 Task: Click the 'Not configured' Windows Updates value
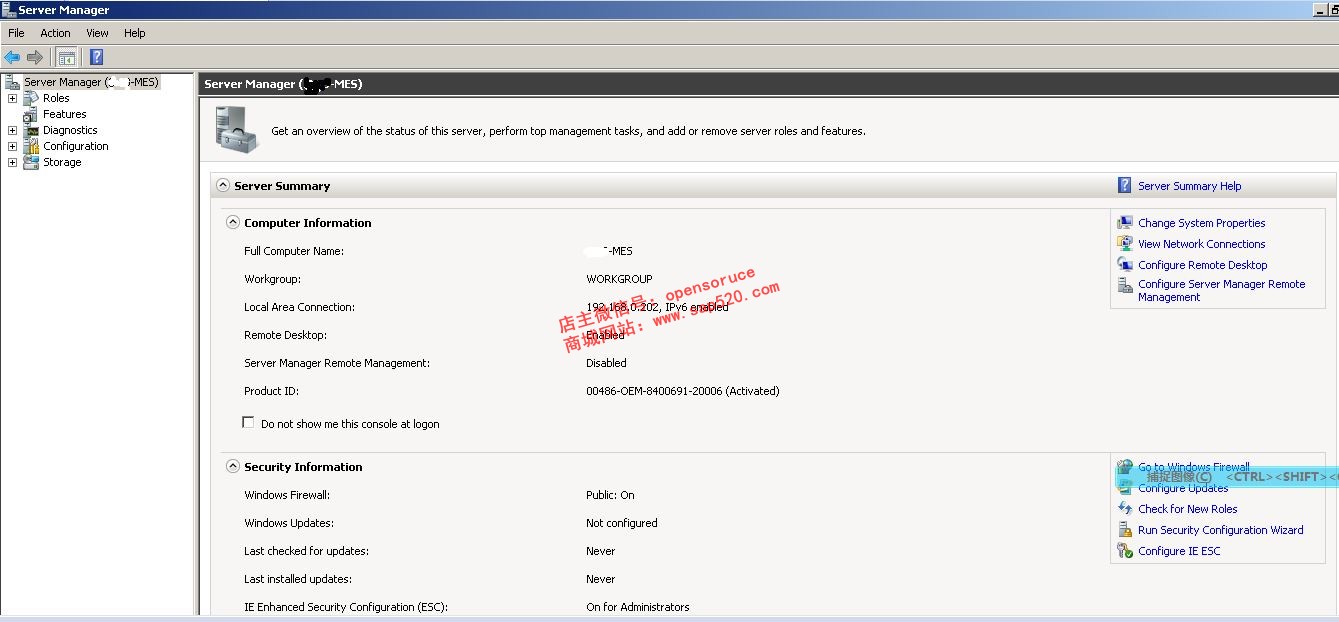[621, 523]
